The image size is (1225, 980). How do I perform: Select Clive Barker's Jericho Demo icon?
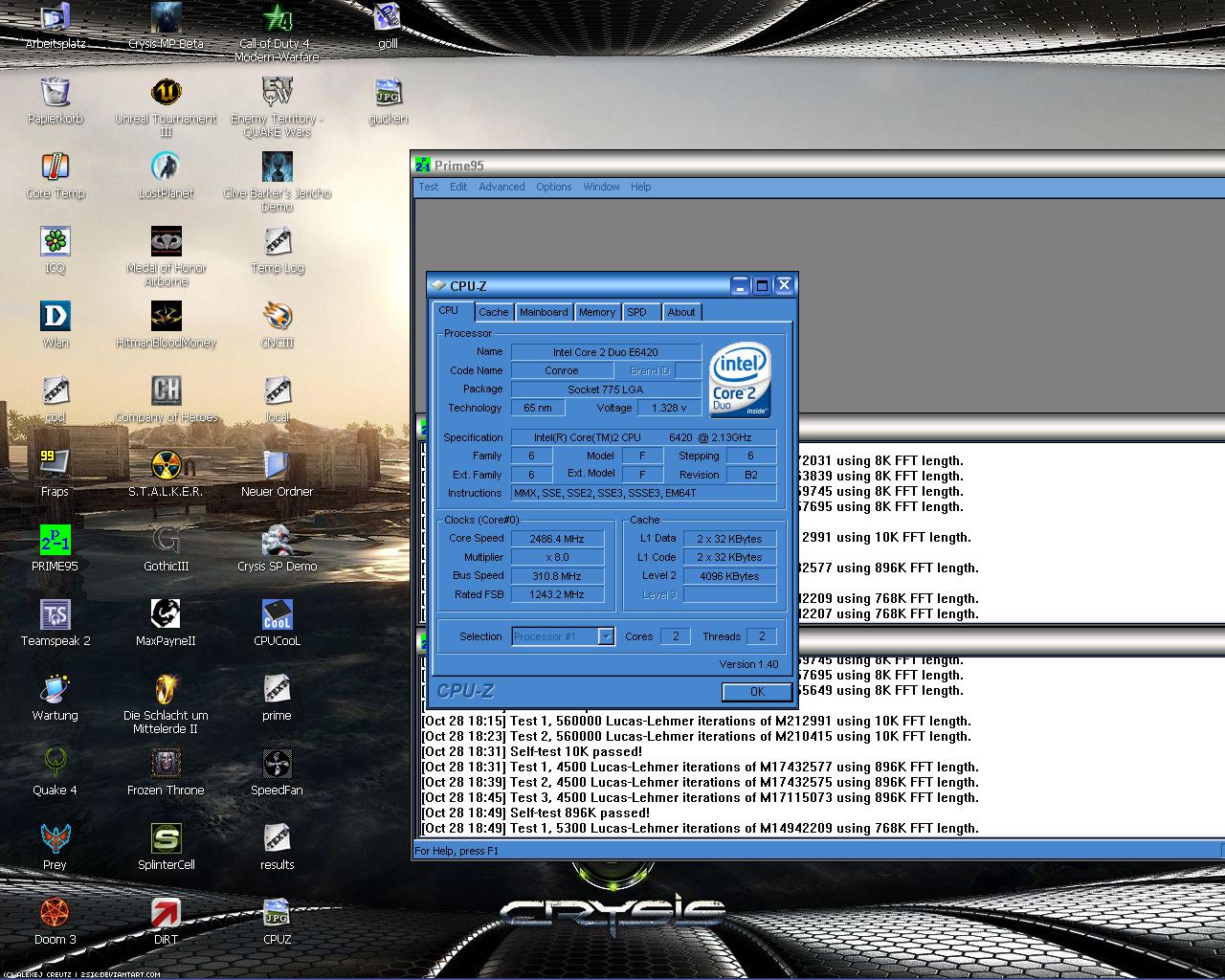pos(278,167)
